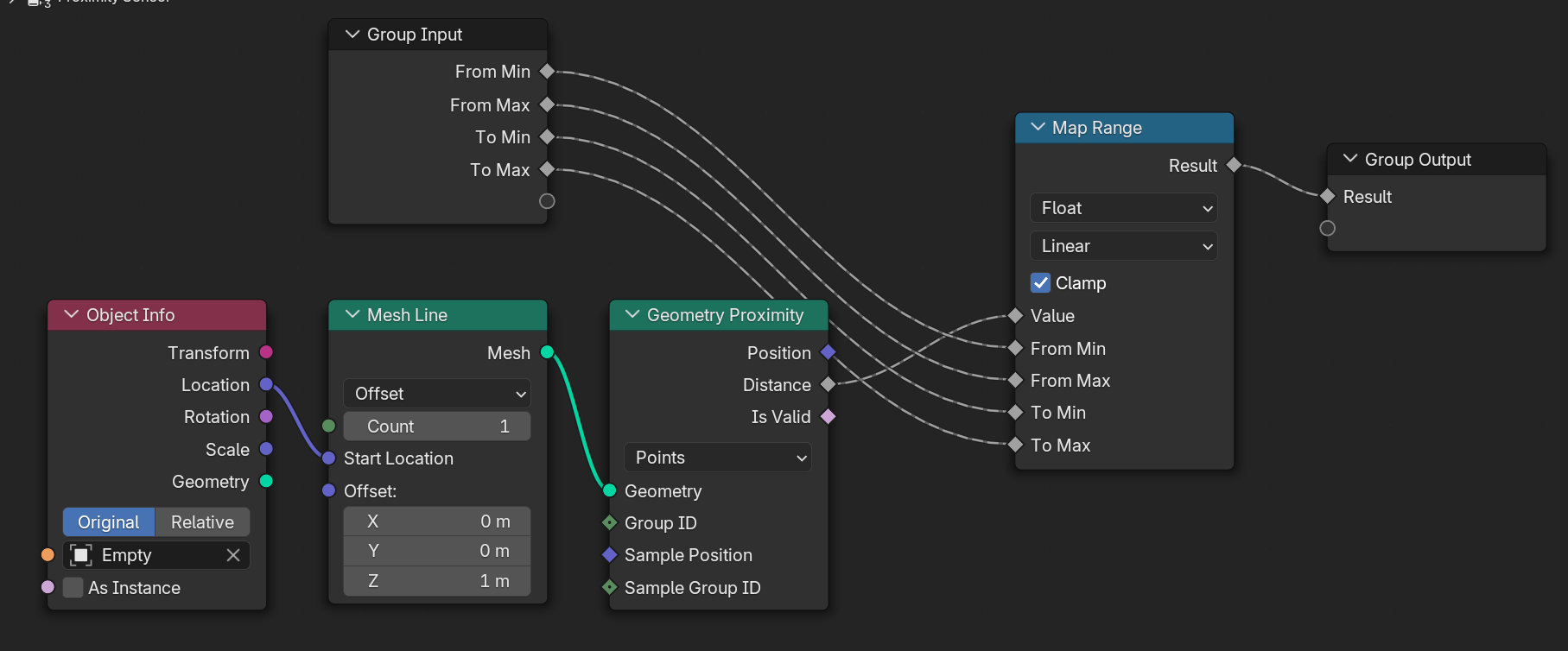The width and height of the screenshot is (1568, 651).
Task: Click the Group Input From Max socket
Action: point(547,104)
